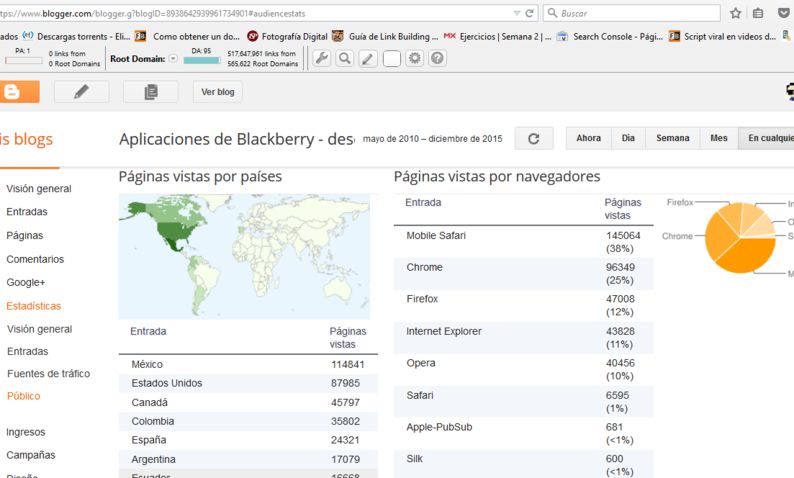The width and height of the screenshot is (794, 478).
Task: Open Campañas in the sidebar
Action: coord(31,455)
